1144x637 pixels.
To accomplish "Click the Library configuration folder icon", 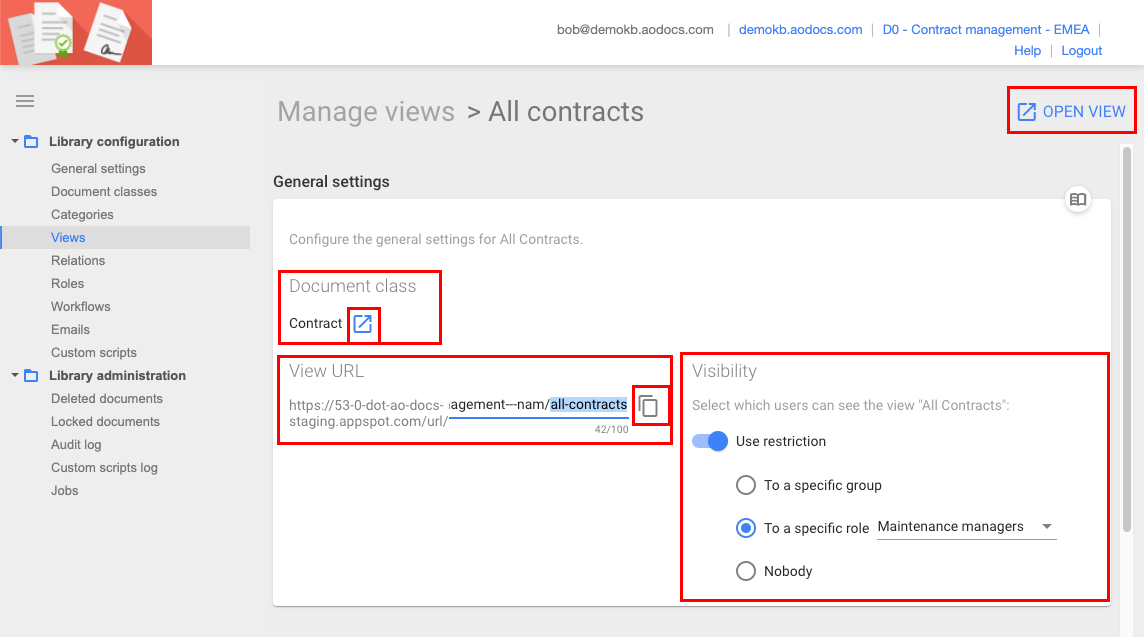I will click(31, 142).
